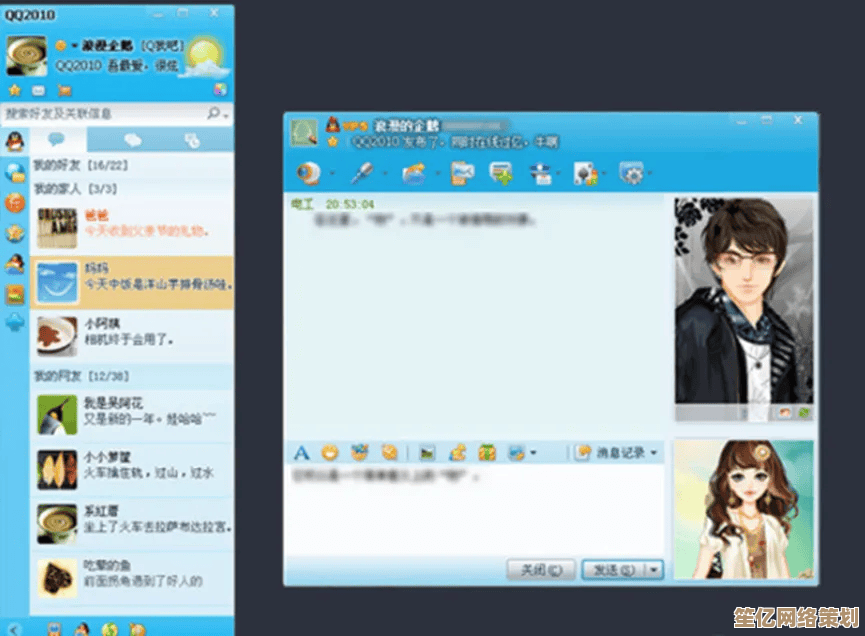This screenshot has width=865, height=636.
Task: Click the gift box icon in chat toolbar
Action: 487,453
